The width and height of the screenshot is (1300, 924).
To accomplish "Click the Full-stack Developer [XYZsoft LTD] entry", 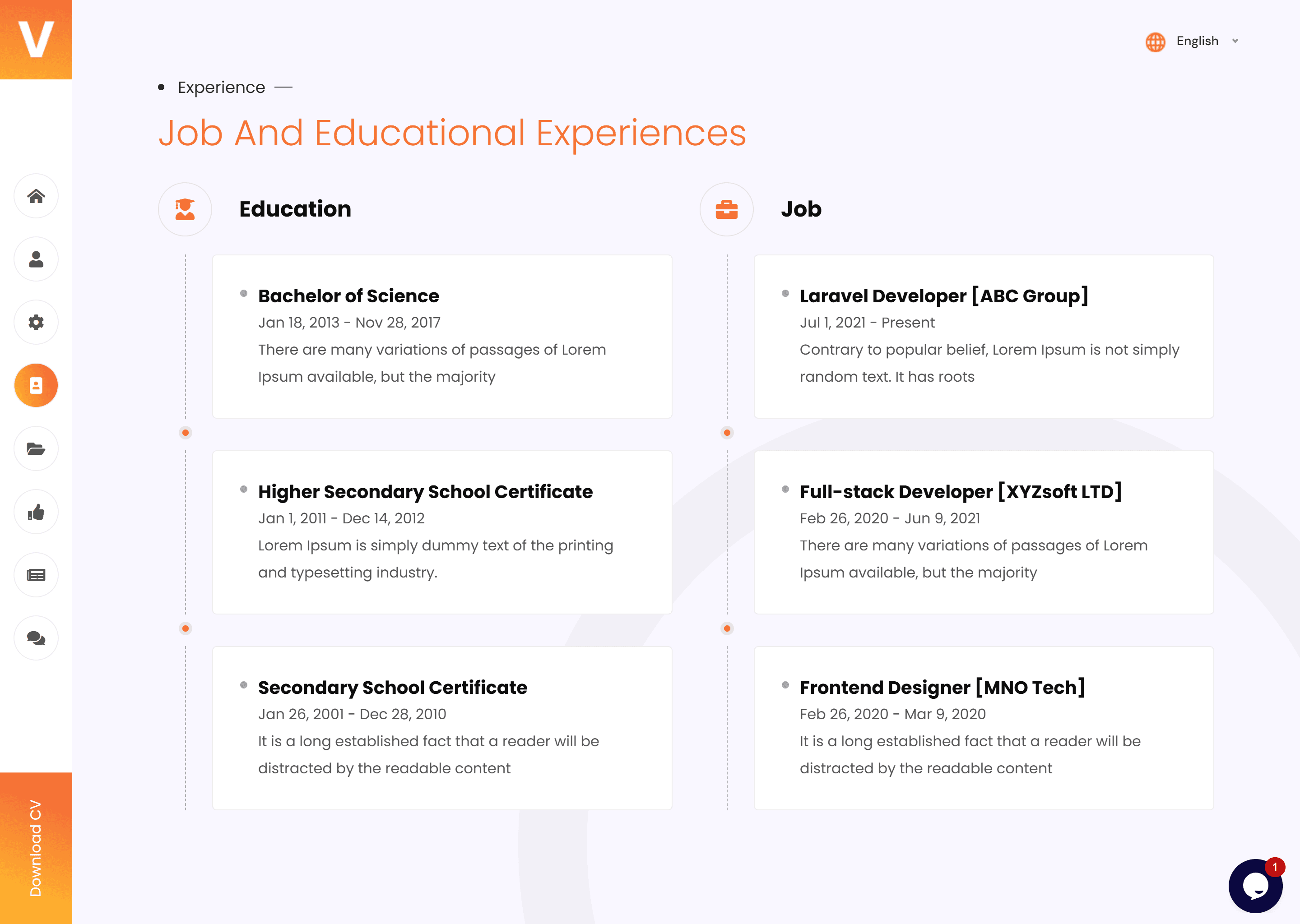I will point(960,492).
